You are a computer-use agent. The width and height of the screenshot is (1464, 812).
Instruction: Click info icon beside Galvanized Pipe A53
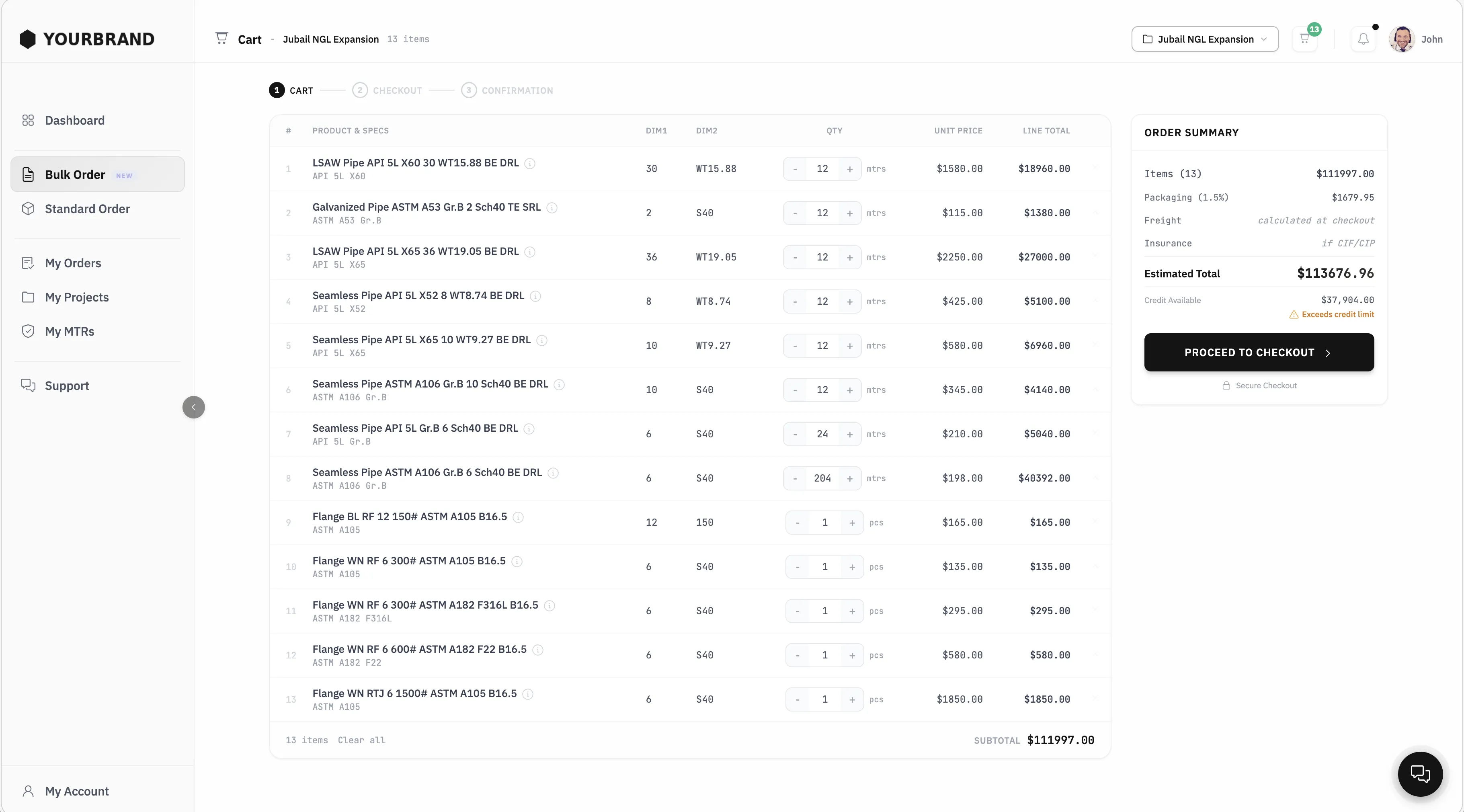point(552,208)
